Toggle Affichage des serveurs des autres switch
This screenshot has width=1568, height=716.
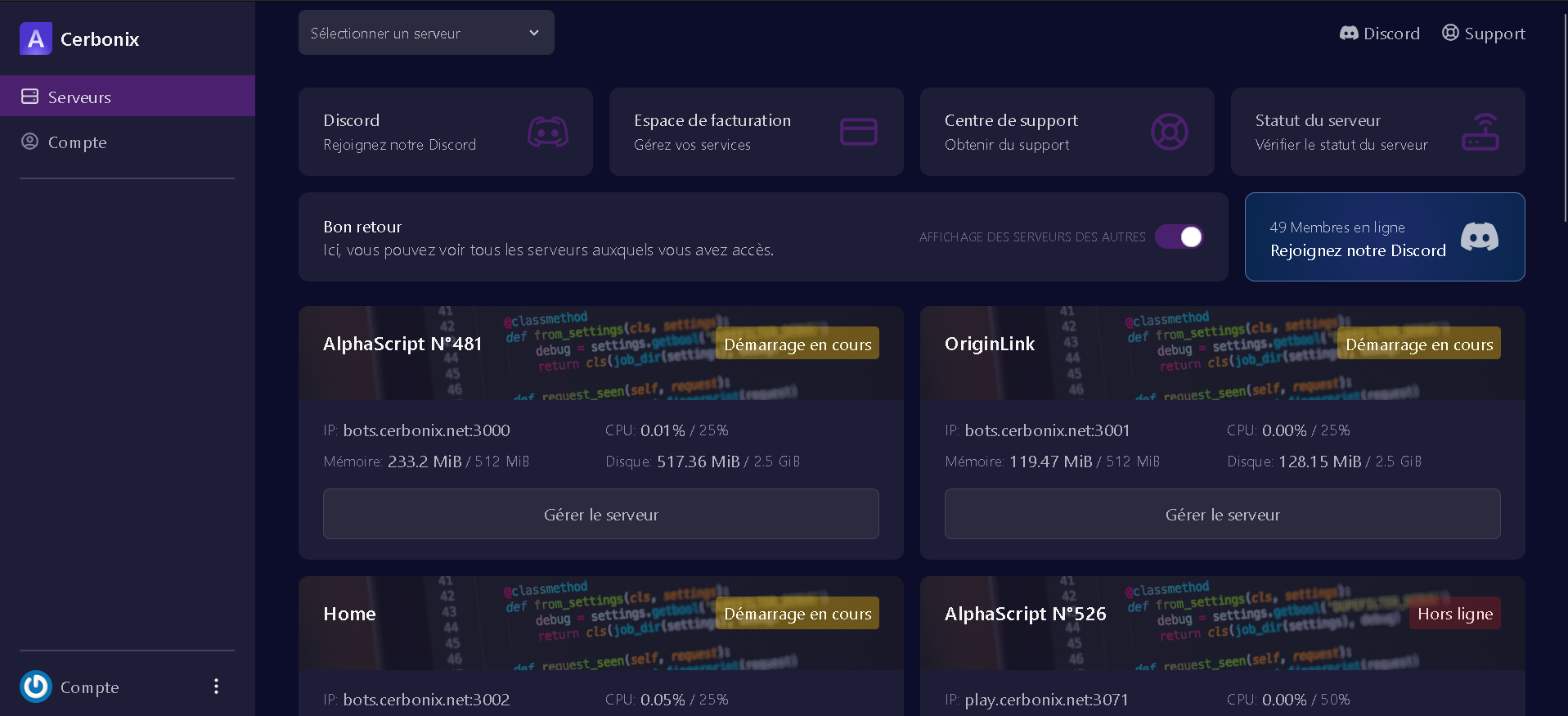coord(1179,236)
